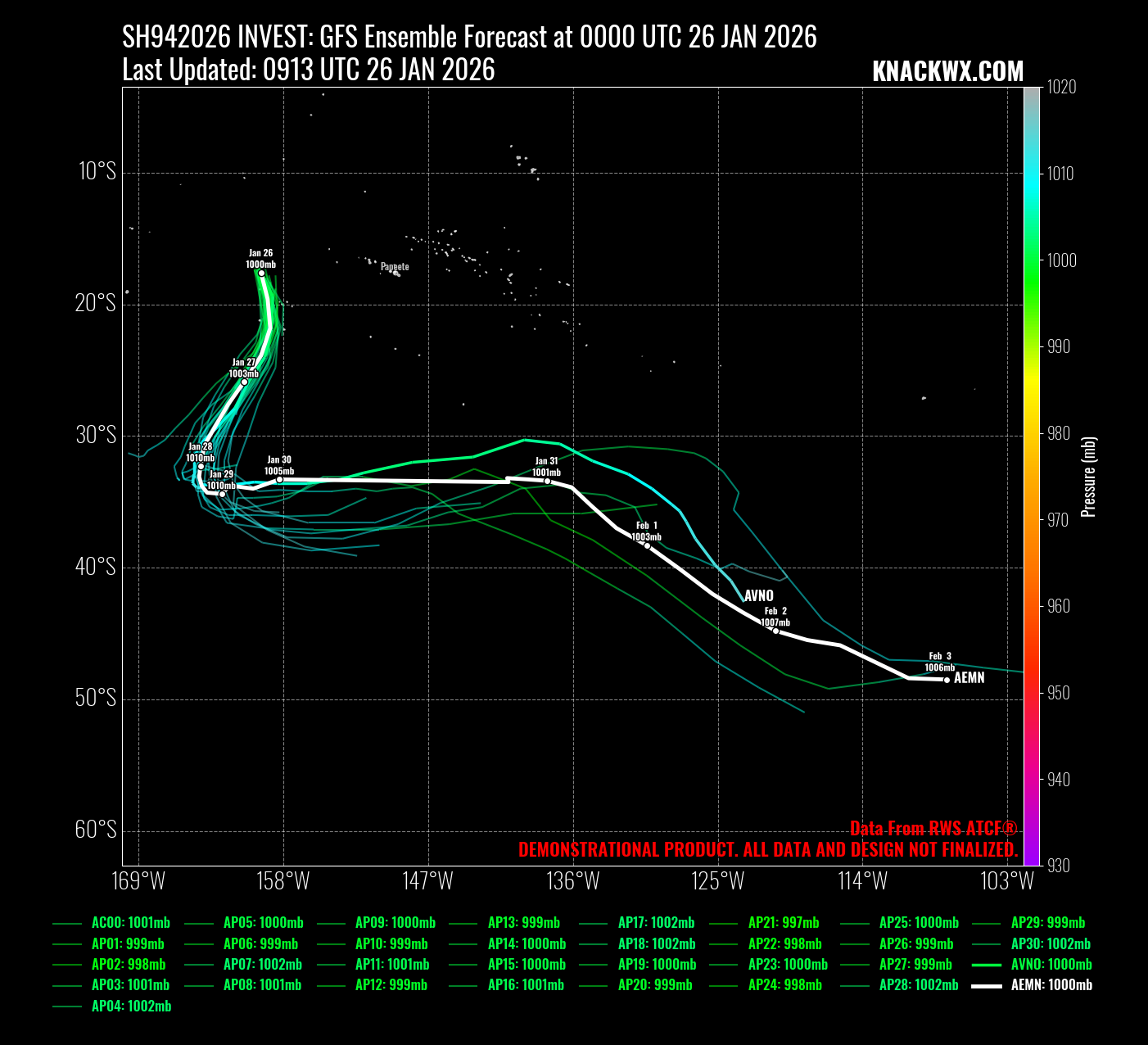This screenshot has height=1045, width=1148.
Task: Click the Jan 30 1005mb track point
Action: tap(279, 479)
